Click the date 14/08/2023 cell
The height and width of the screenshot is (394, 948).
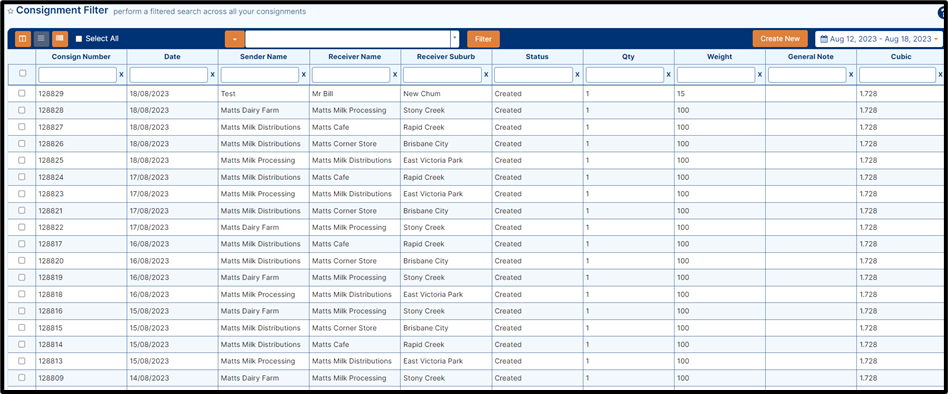point(172,378)
